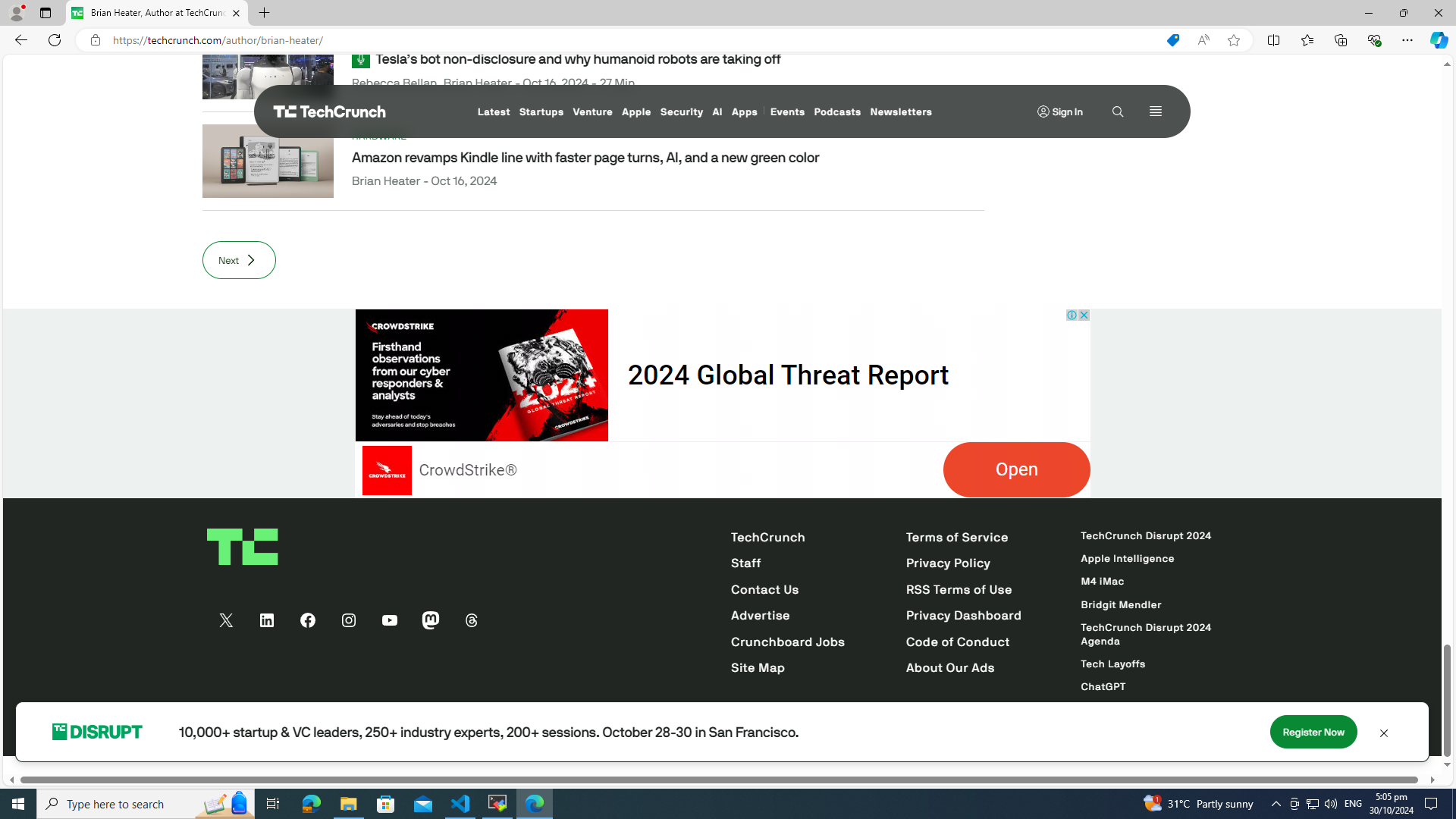
Task: Open Staff footer link
Action: 746,563
